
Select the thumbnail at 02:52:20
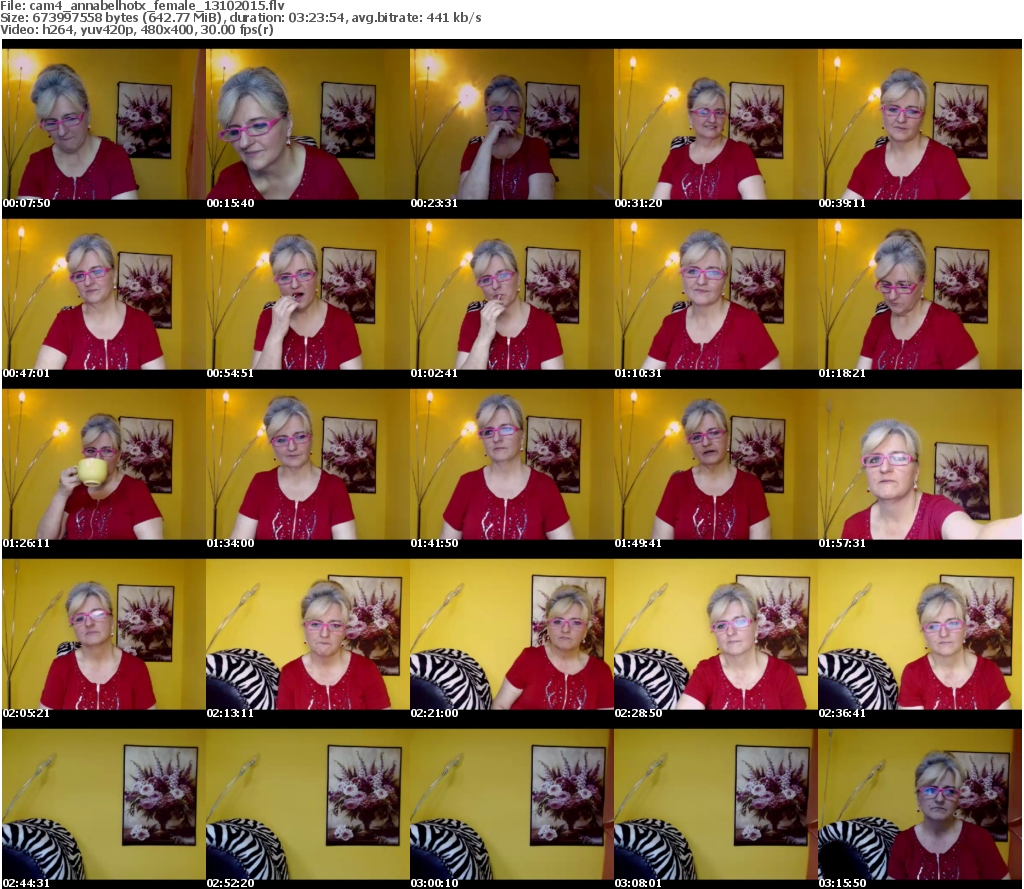pos(308,803)
